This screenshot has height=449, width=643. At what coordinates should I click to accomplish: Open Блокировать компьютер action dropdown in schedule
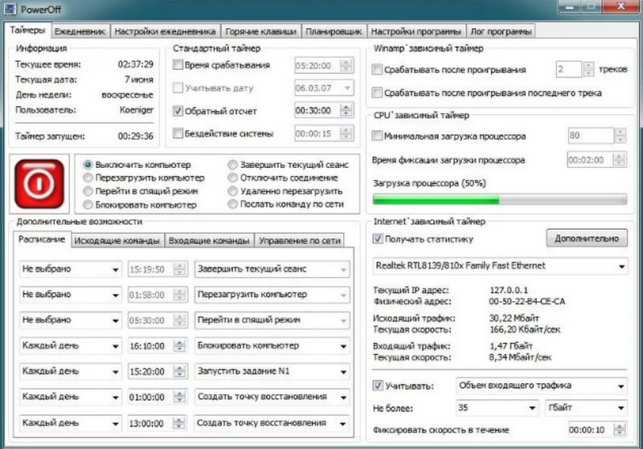272,346
